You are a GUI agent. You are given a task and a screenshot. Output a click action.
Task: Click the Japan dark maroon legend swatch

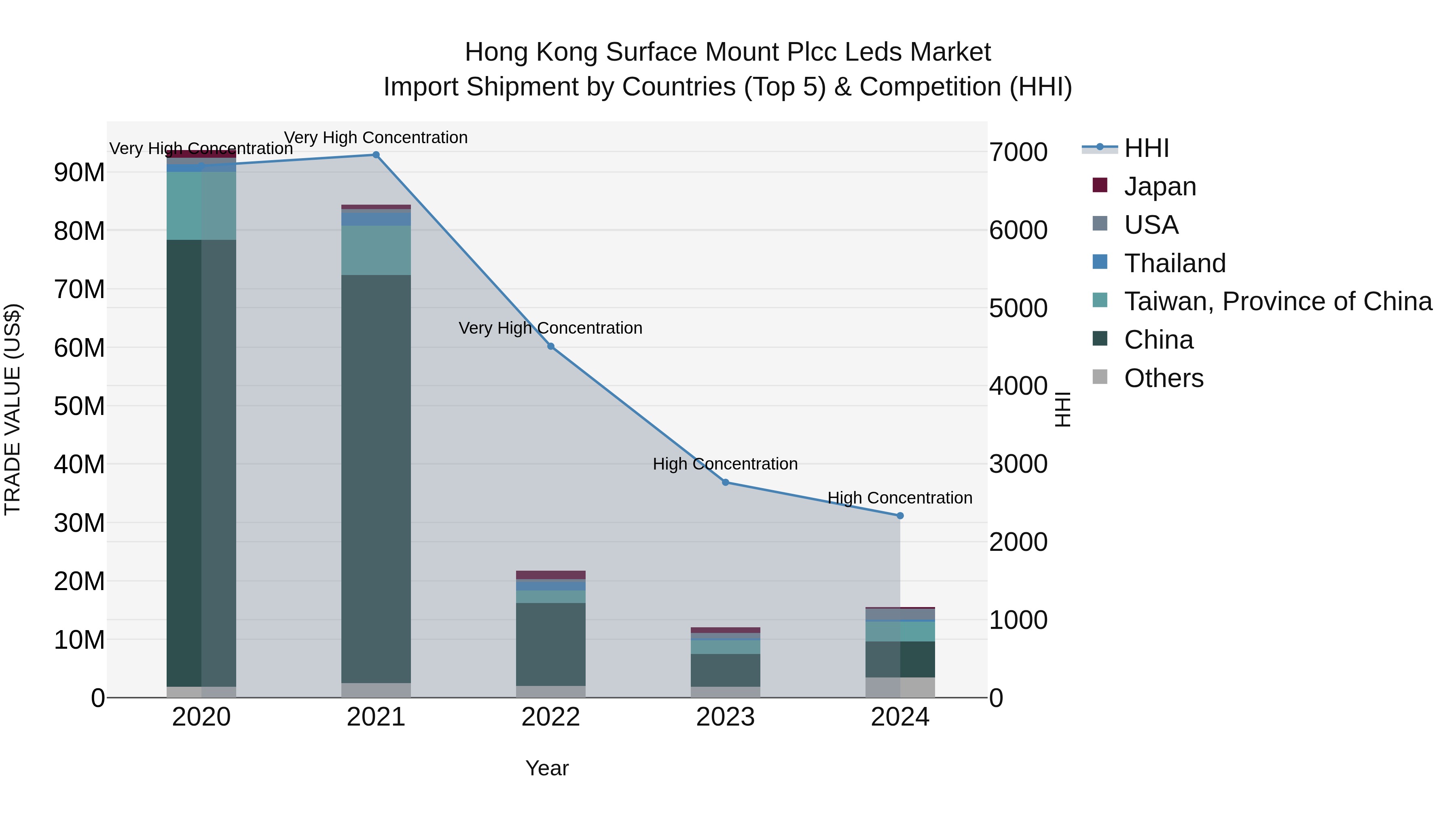coord(1100,185)
